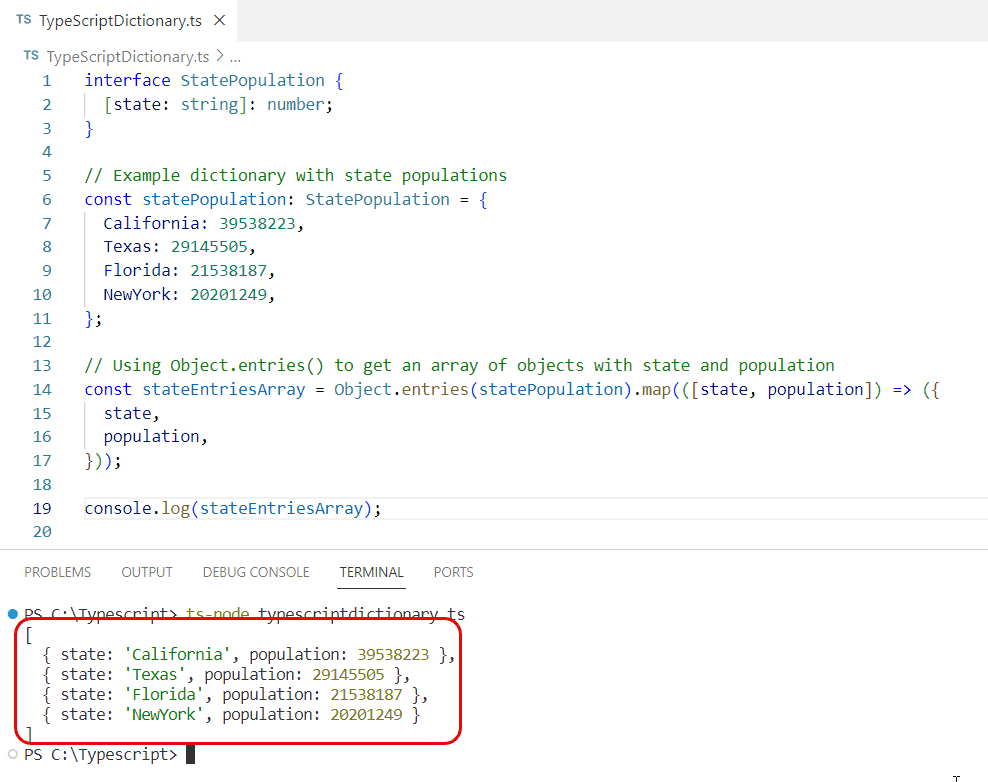Click the blue command status dot in terminal
This screenshot has width=988, height=782.
[13, 614]
